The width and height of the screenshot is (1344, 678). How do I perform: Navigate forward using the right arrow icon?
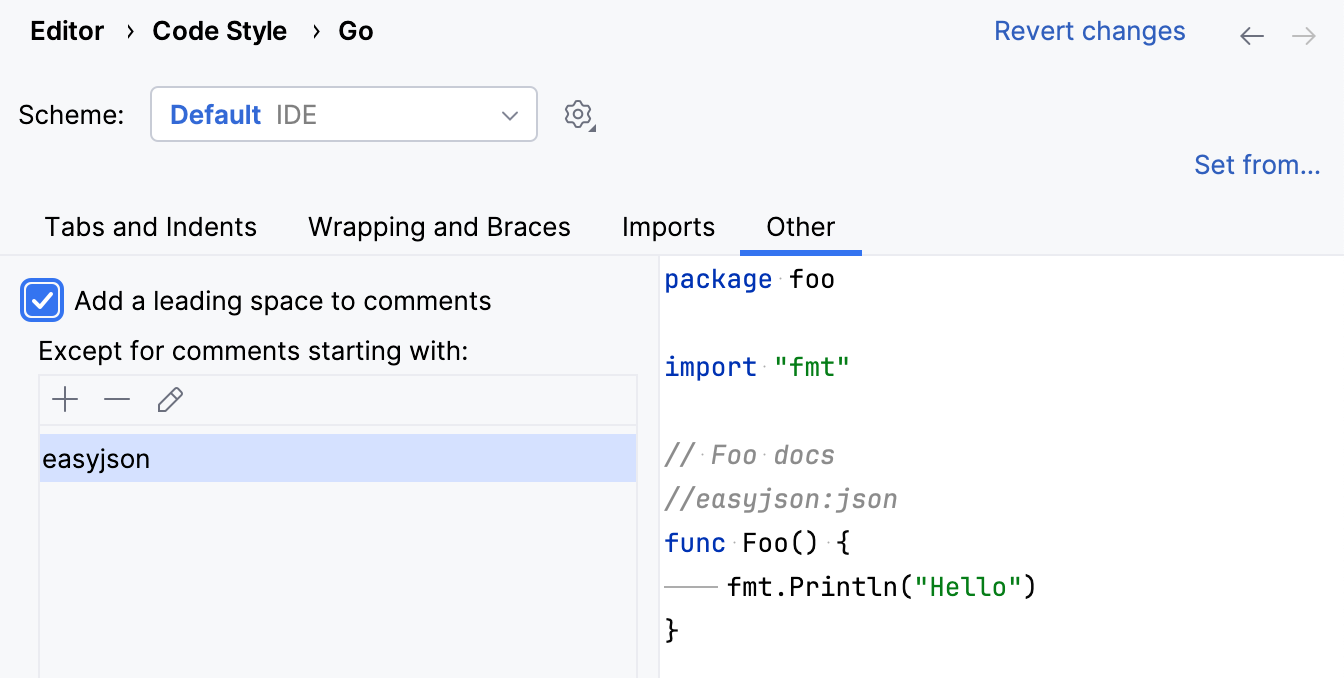(x=1303, y=34)
